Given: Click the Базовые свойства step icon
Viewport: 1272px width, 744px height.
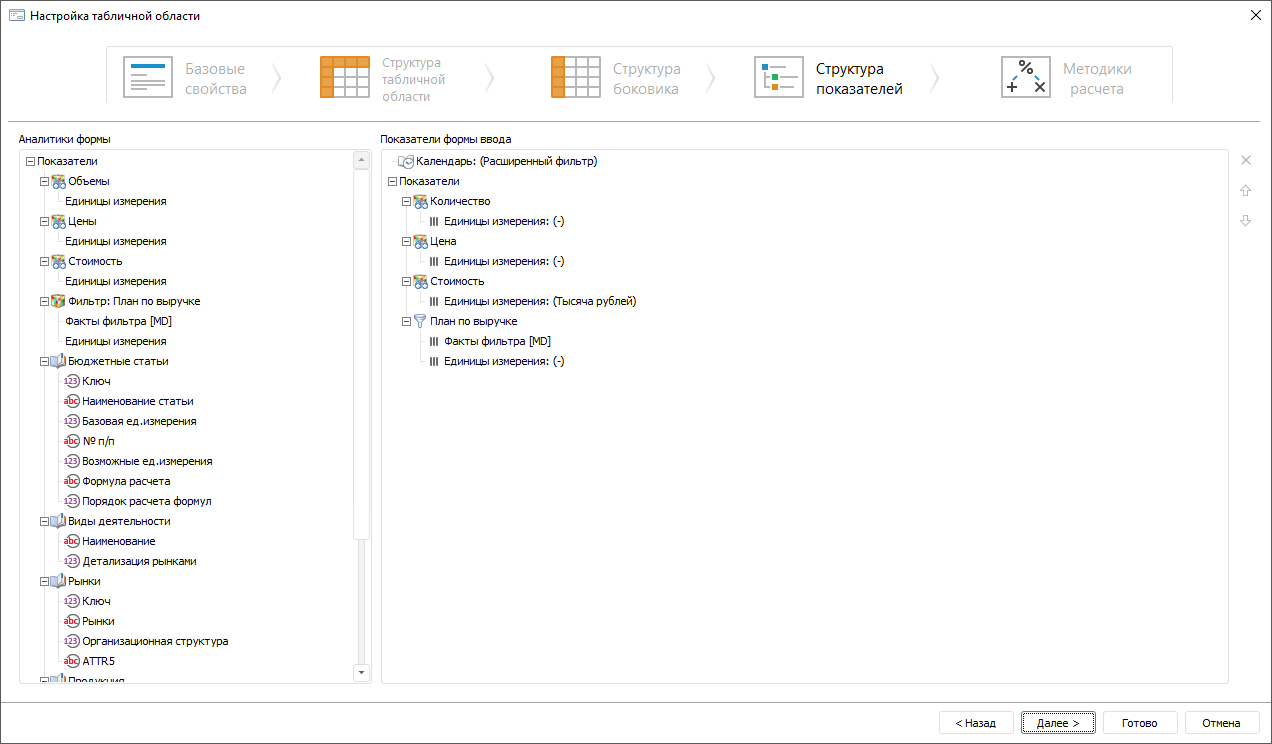Looking at the screenshot, I should (x=148, y=77).
